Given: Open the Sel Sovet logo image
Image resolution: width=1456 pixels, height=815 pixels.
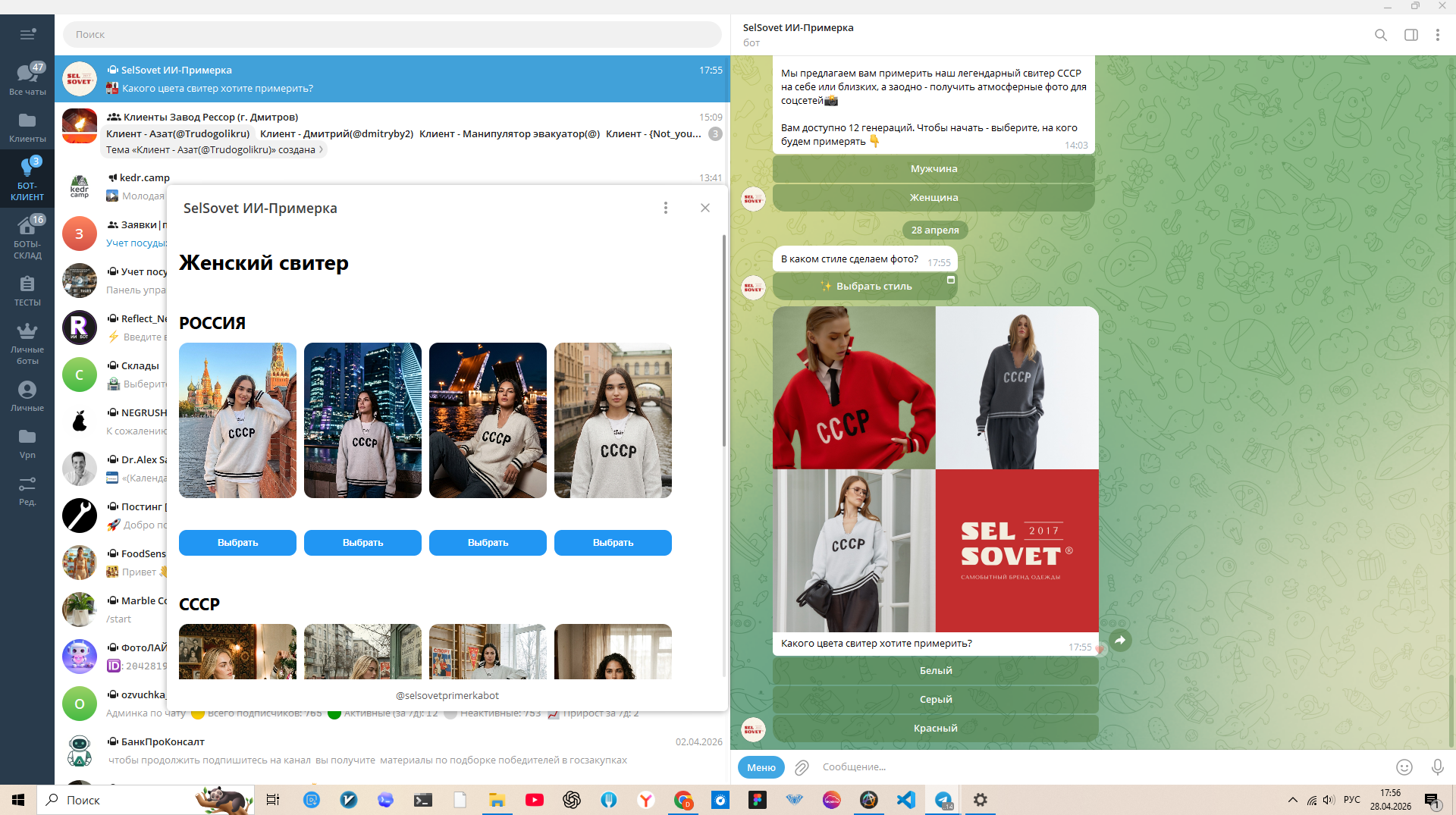Looking at the screenshot, I should 1017,550.
